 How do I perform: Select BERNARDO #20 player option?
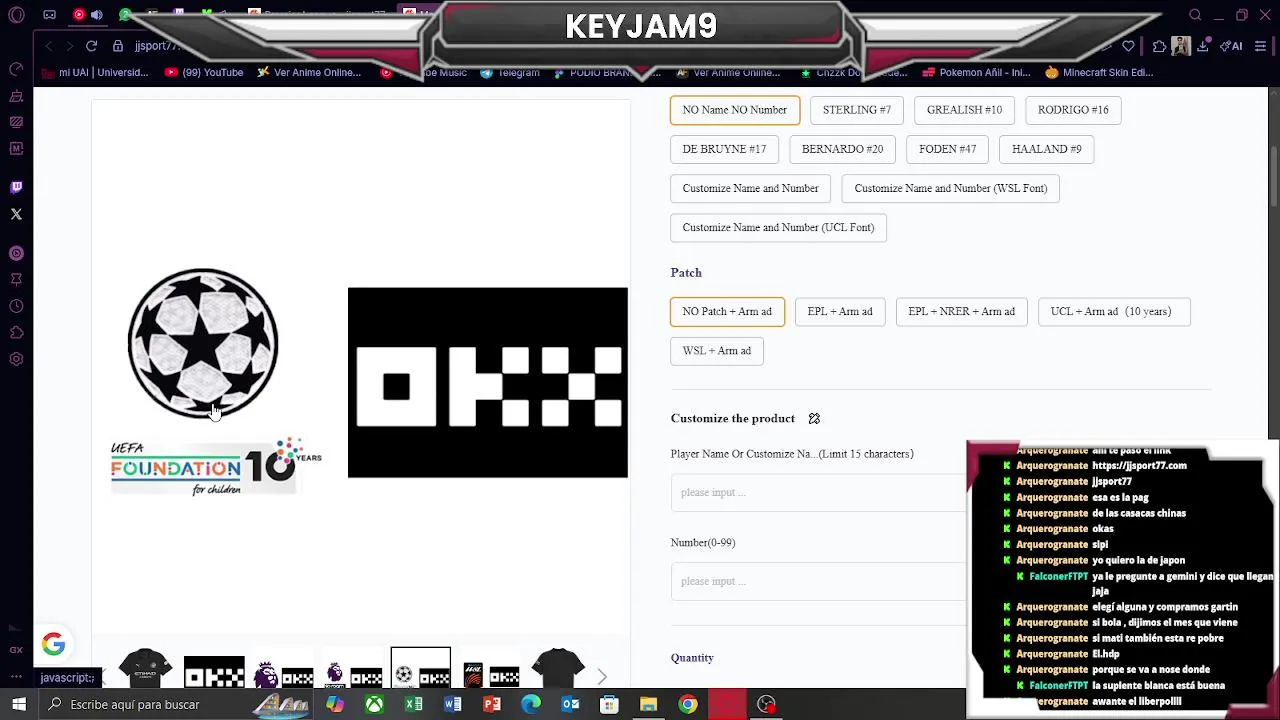(842, 149)
